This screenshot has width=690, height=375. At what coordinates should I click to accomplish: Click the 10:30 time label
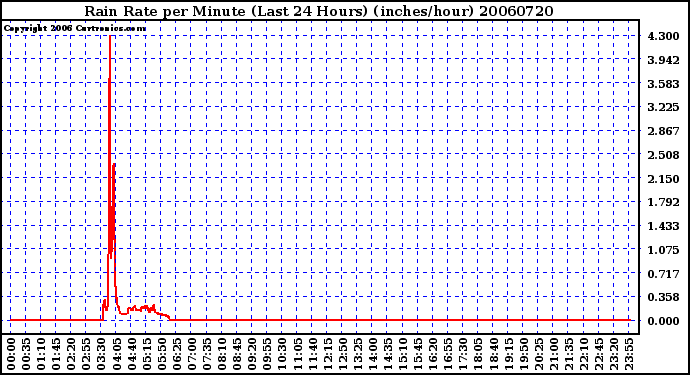pos(282,354)
